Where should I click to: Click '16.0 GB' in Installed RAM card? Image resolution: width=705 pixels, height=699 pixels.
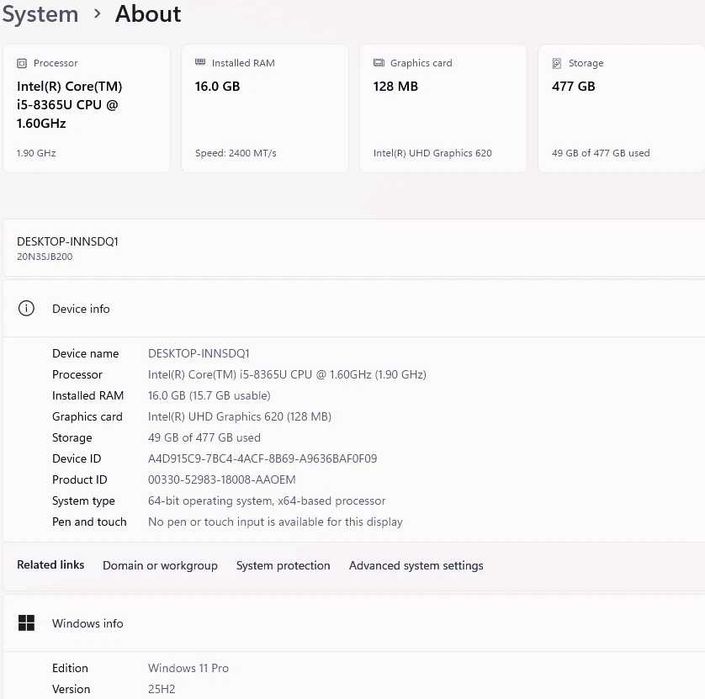coord(217,86)
